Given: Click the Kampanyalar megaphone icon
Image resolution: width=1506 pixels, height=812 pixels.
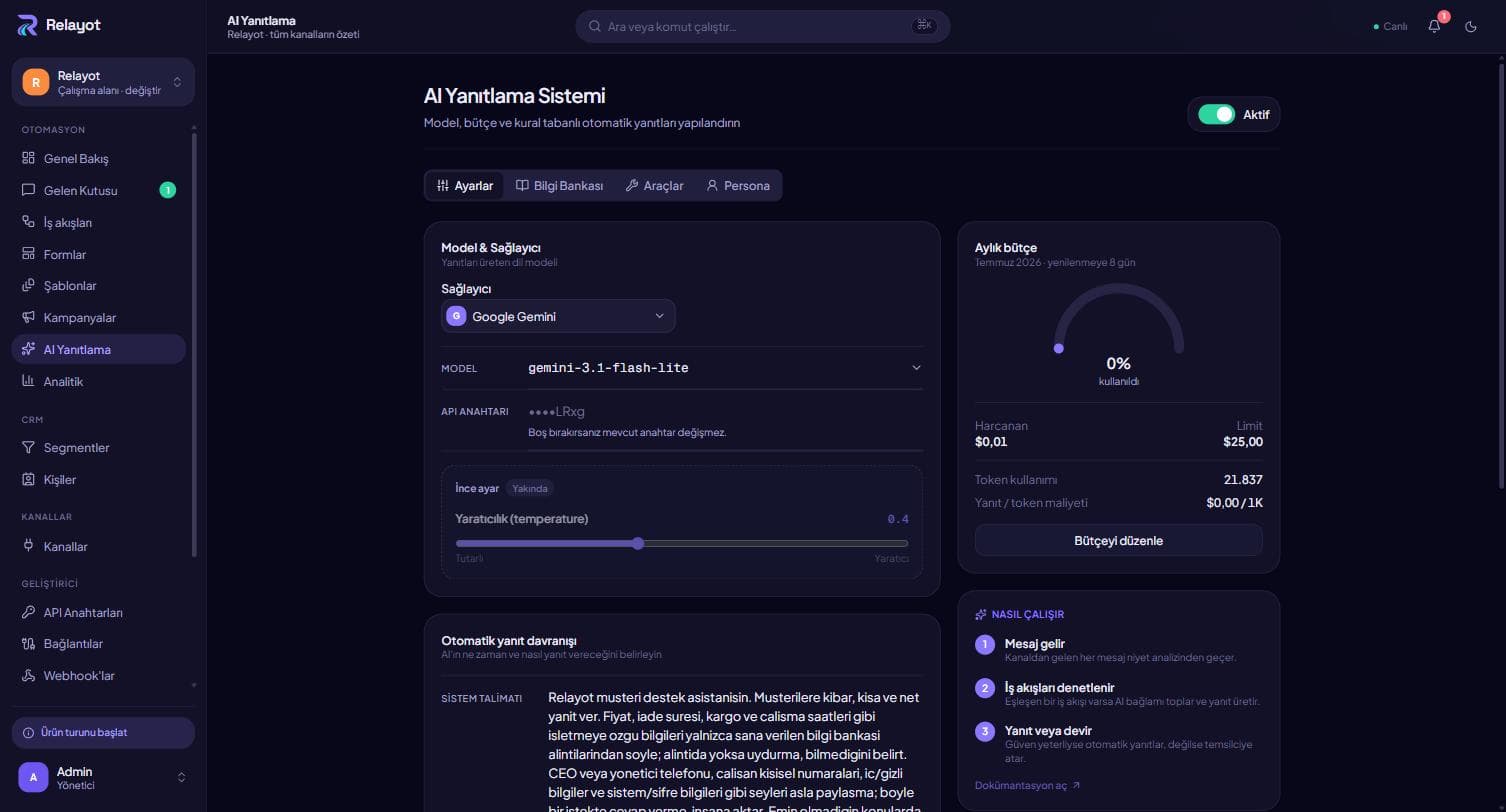Looking at the screenshot, I should tap(28, 317).
